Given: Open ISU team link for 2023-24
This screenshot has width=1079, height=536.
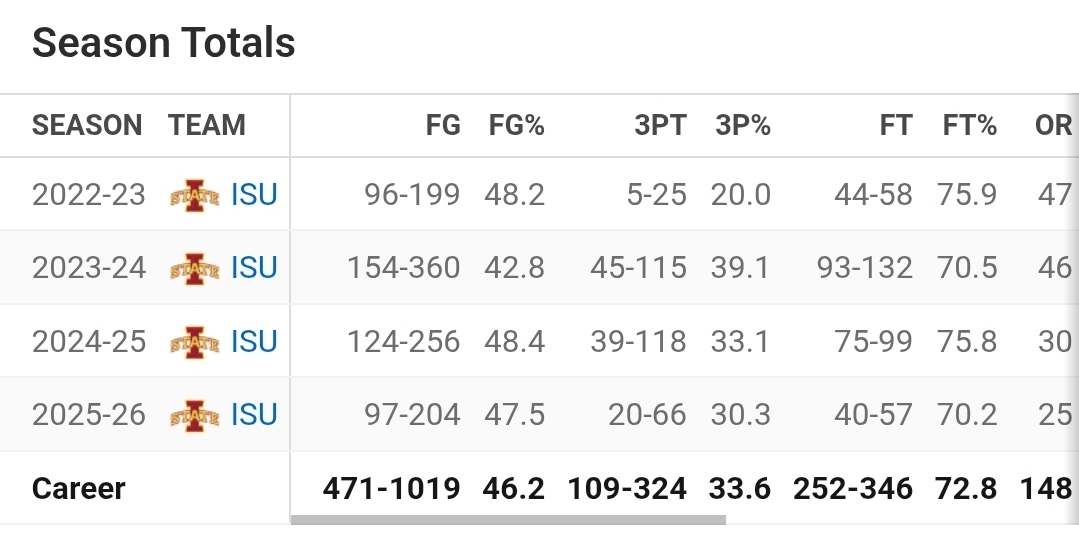Looking at the screenshot, I should (253, 268).
